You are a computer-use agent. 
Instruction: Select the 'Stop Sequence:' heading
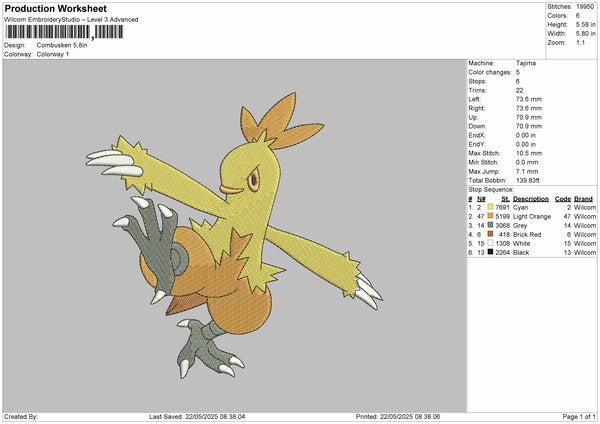491,190
